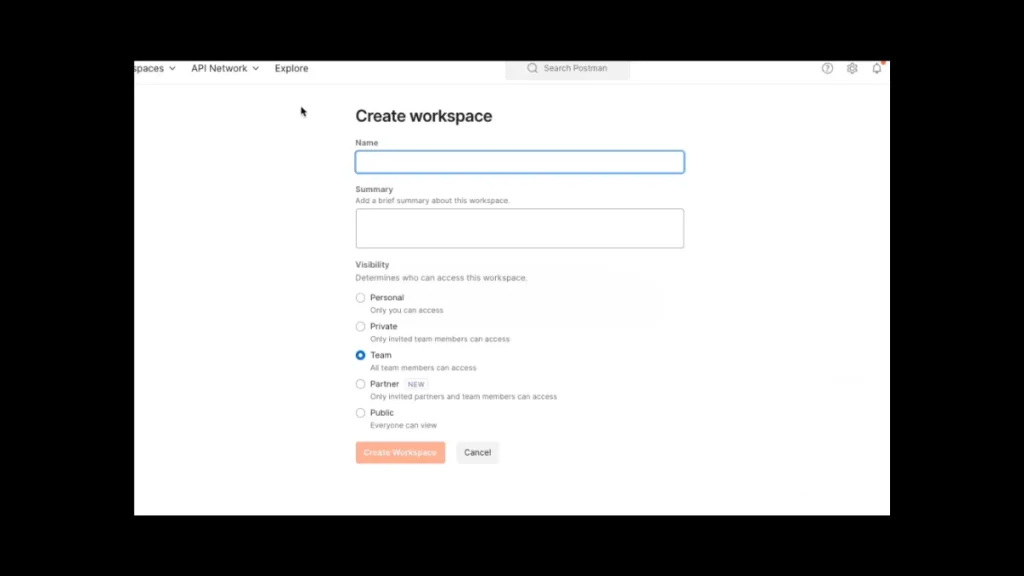Viewport: 1024px width, 576px height.
Task: Pick the Partner visibility option
Action: 360,384
